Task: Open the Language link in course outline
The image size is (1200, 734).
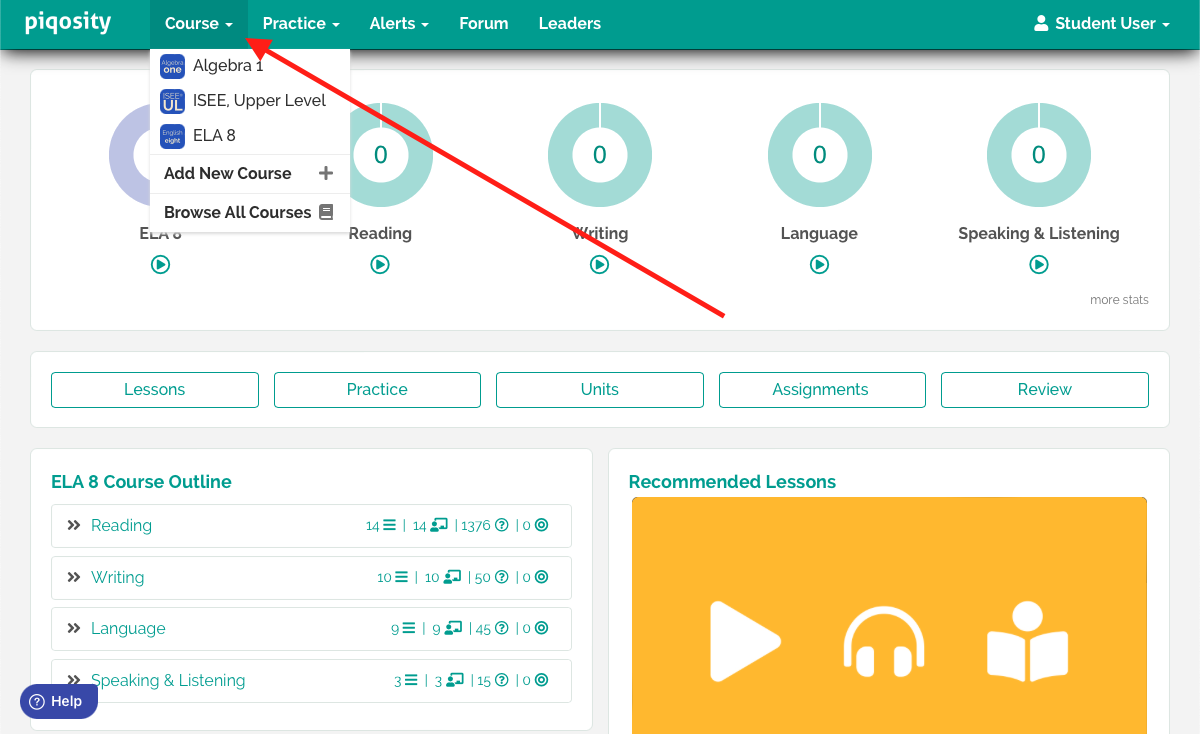Action: pos(128,628)
